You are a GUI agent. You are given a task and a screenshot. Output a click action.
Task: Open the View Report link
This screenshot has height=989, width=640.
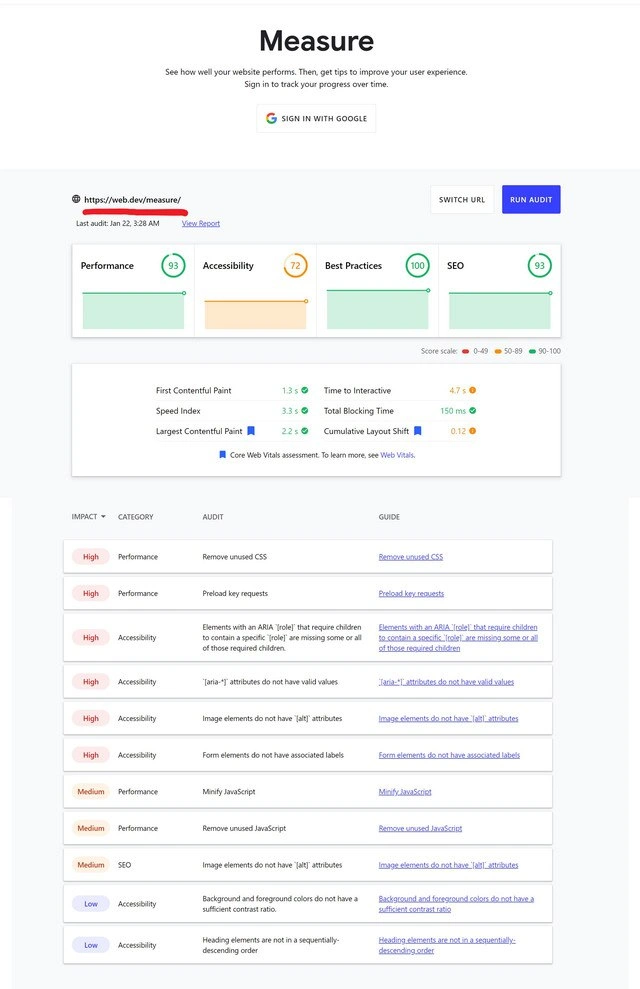201,223
